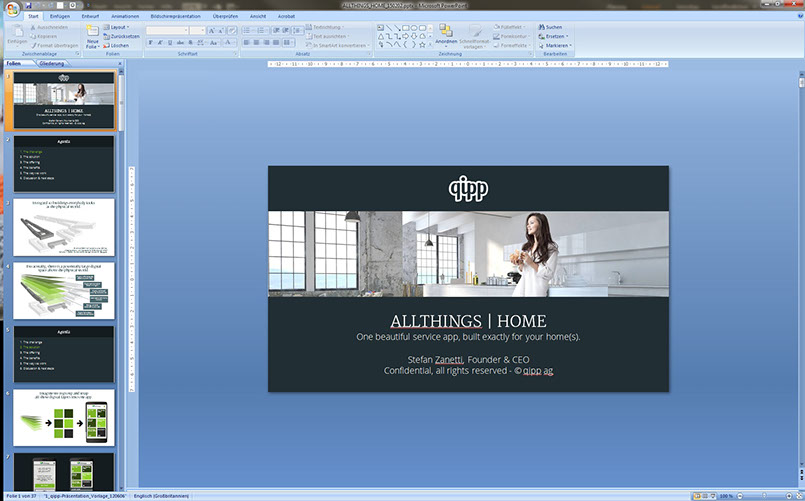Click the ALLTHINGS | HOME title text
The width and height of the screenshot is (805, 501).
pos(468,320)
